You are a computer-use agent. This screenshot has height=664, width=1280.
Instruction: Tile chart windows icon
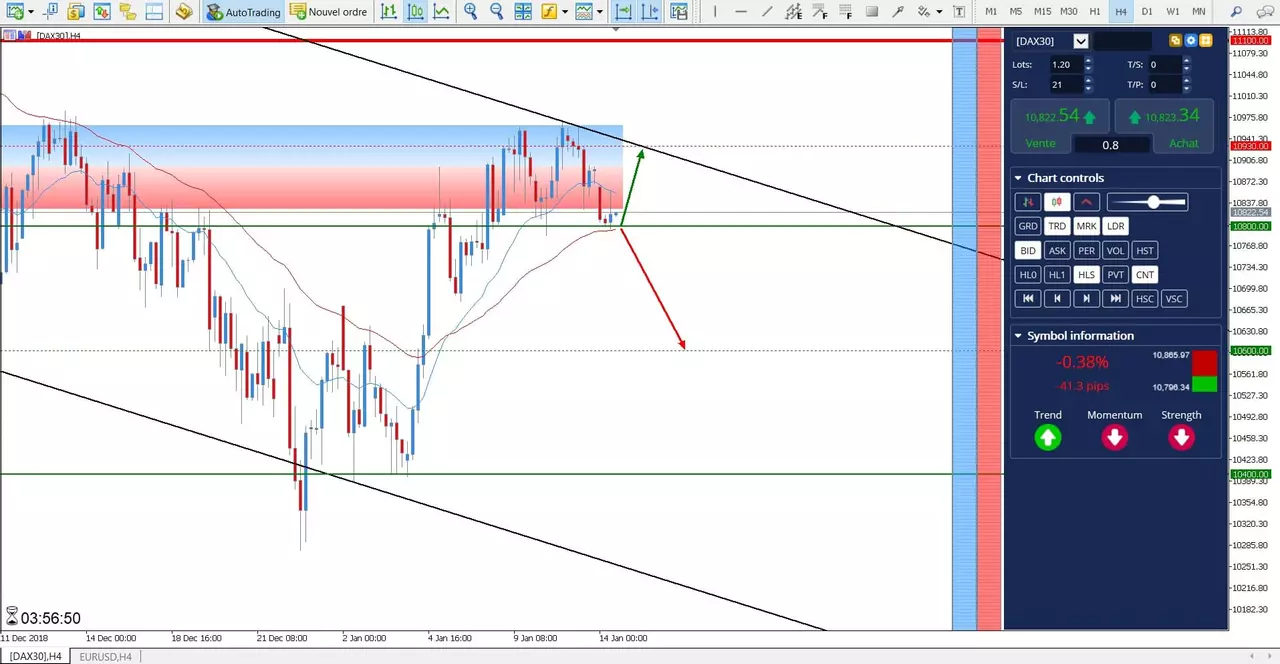coord(523,12)
